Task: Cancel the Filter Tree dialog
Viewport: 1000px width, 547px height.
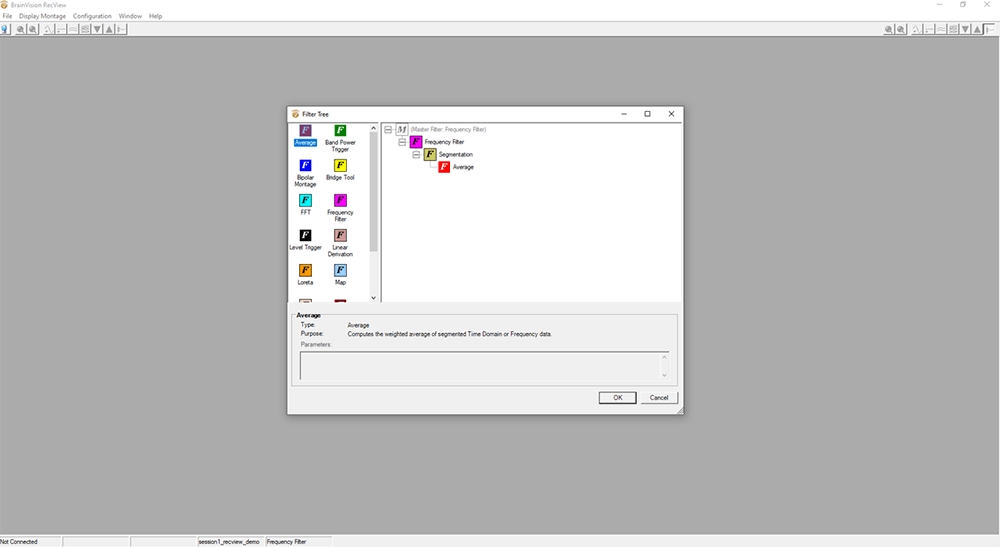Action: point(659,398)
